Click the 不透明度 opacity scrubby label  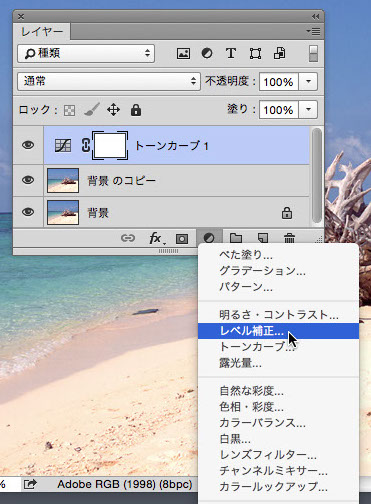click(230, 81)
